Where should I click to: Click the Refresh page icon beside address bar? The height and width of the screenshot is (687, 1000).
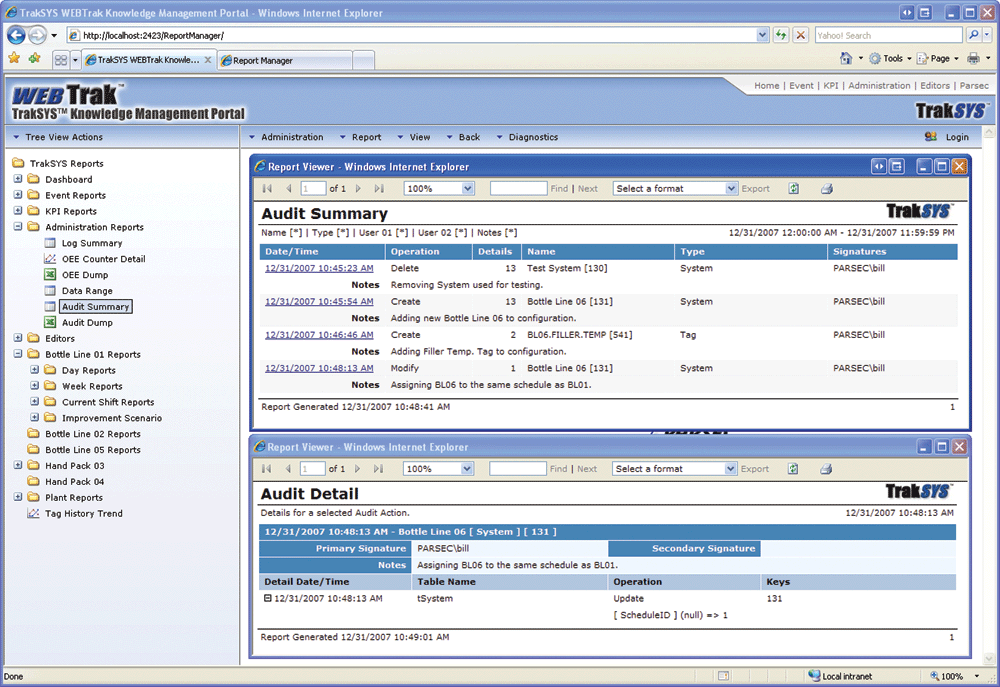(781, 35)
